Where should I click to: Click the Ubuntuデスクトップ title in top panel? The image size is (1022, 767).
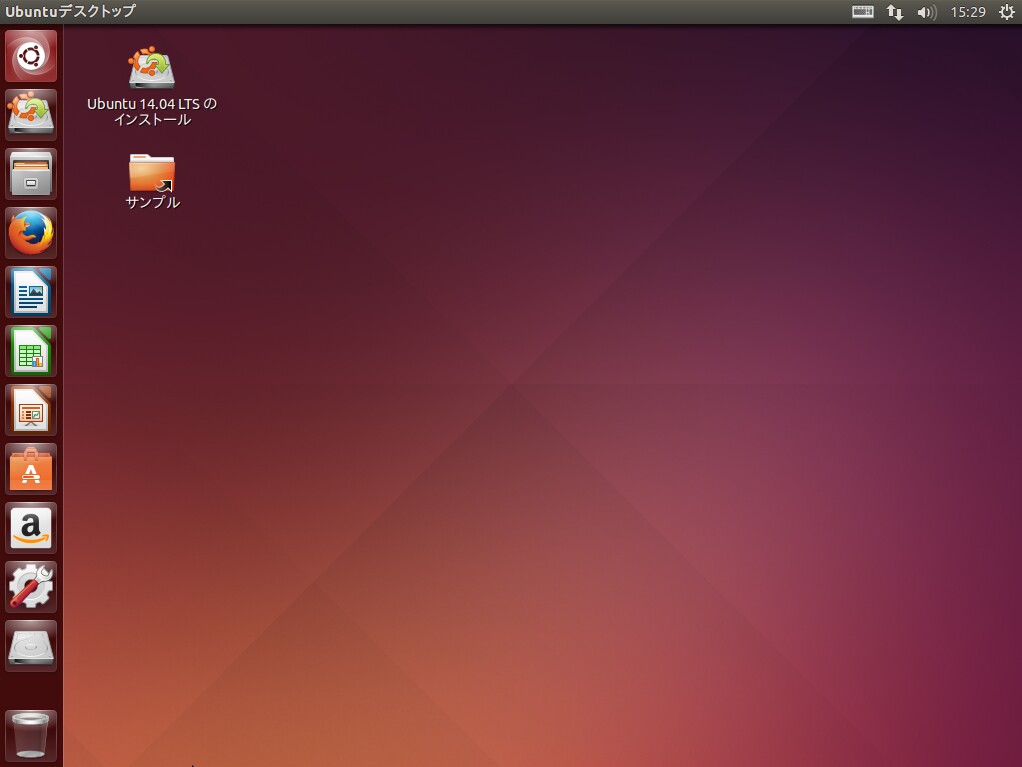point(70,11)
